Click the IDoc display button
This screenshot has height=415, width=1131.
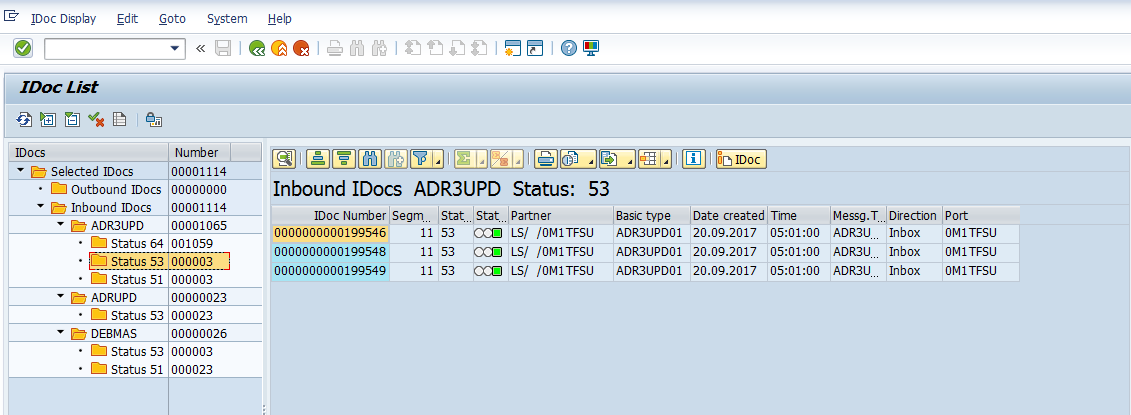point(741,159)
